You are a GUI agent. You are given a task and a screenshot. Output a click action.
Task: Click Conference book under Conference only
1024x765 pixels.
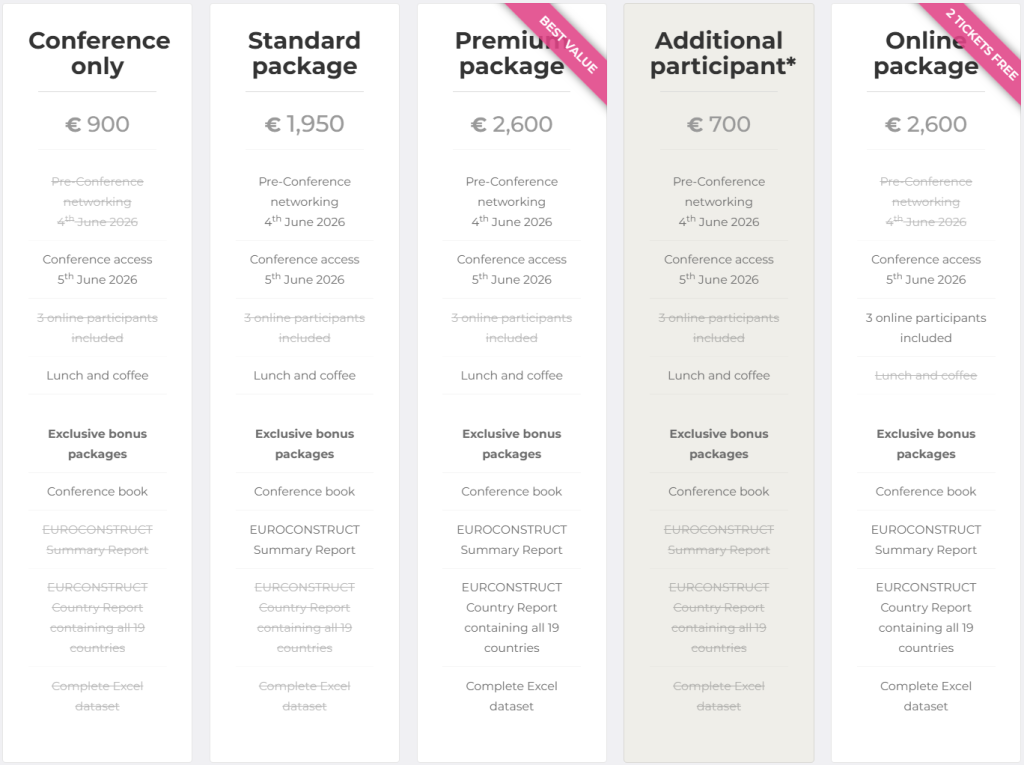pos(98,492)
